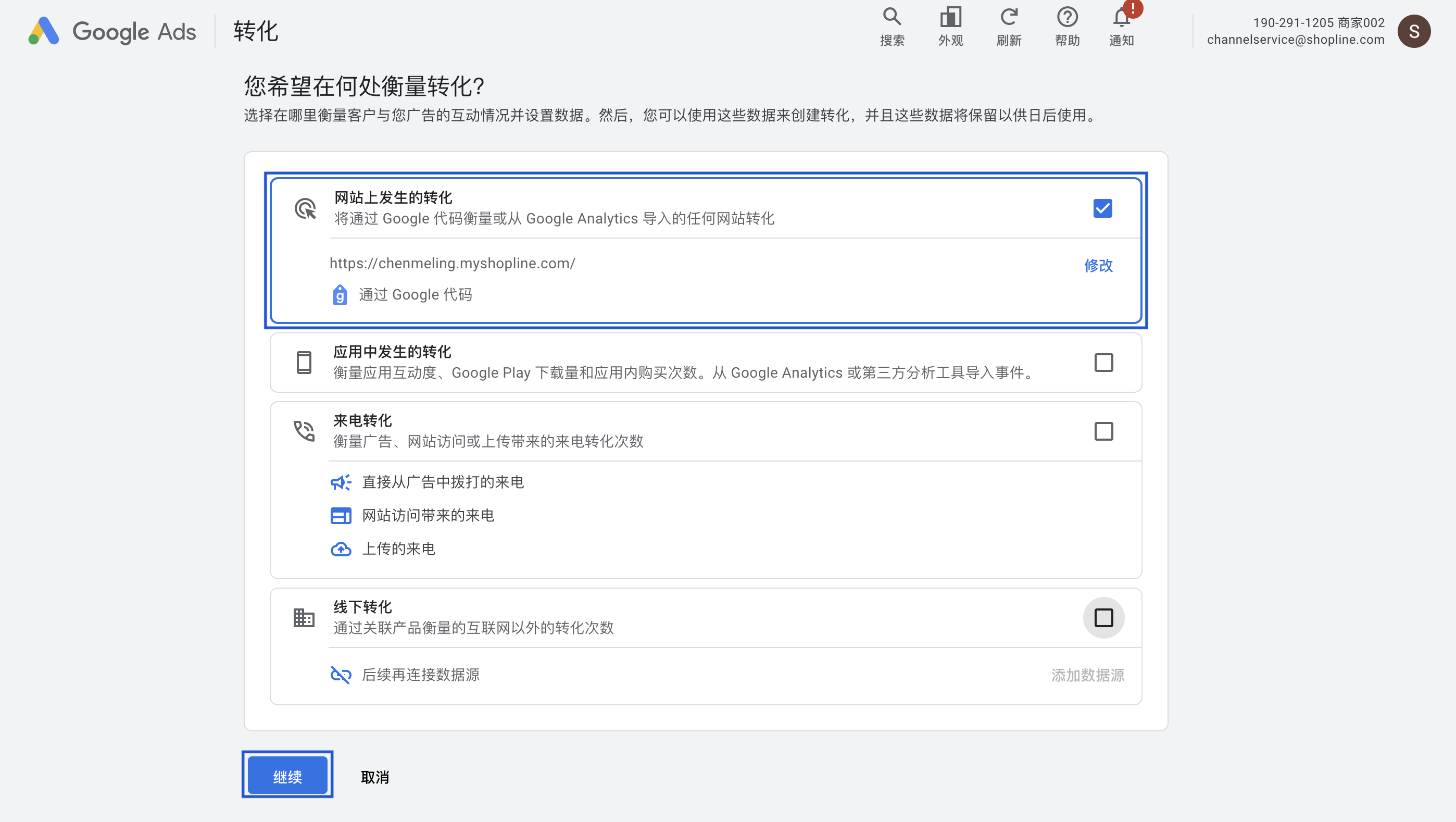Click the unlinked chain icon for 后续再连接数据源
Screen dimensions: 1456x822
pos(341,675)
